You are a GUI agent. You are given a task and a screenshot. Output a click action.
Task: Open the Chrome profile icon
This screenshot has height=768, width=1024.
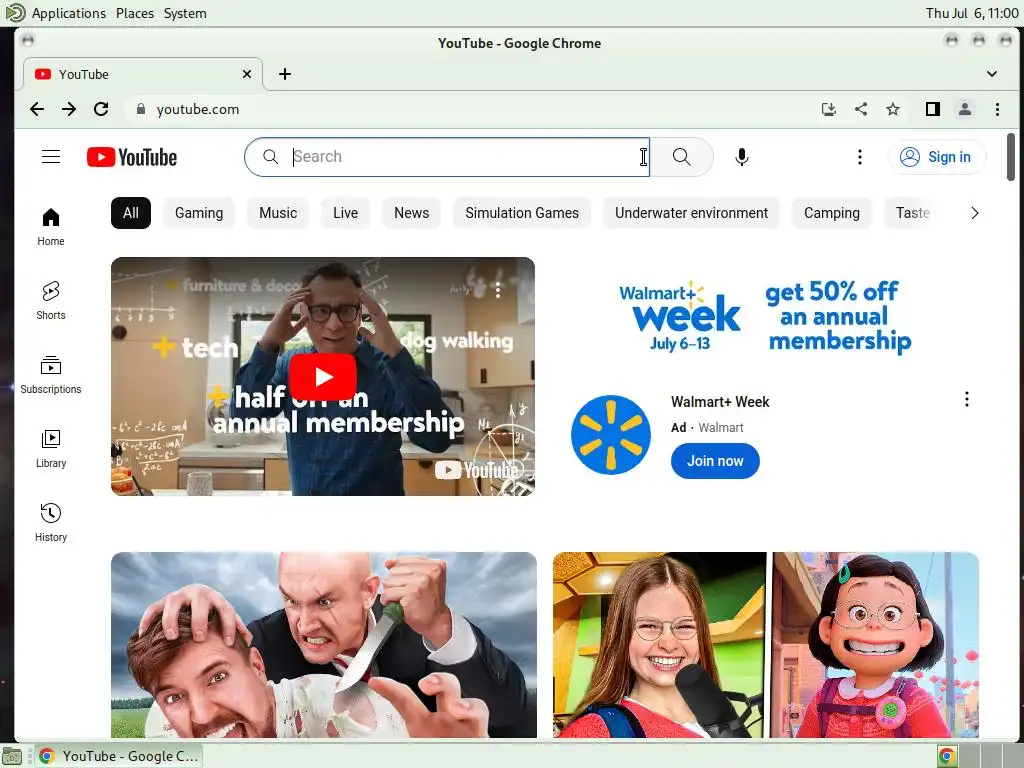(x=965, y=109)
